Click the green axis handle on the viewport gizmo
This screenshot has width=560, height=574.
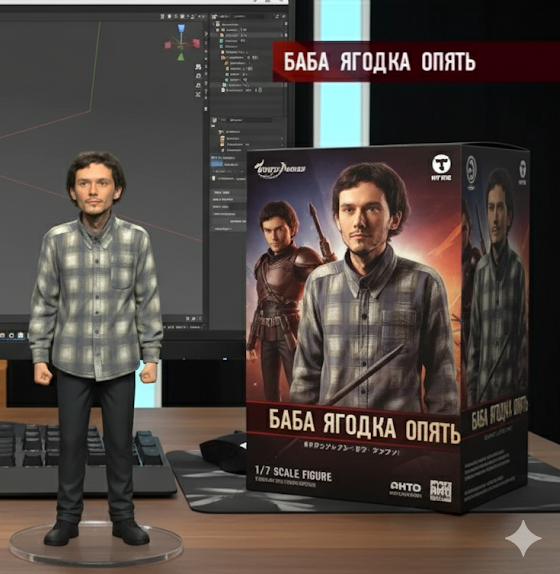[x=181, y=57]
